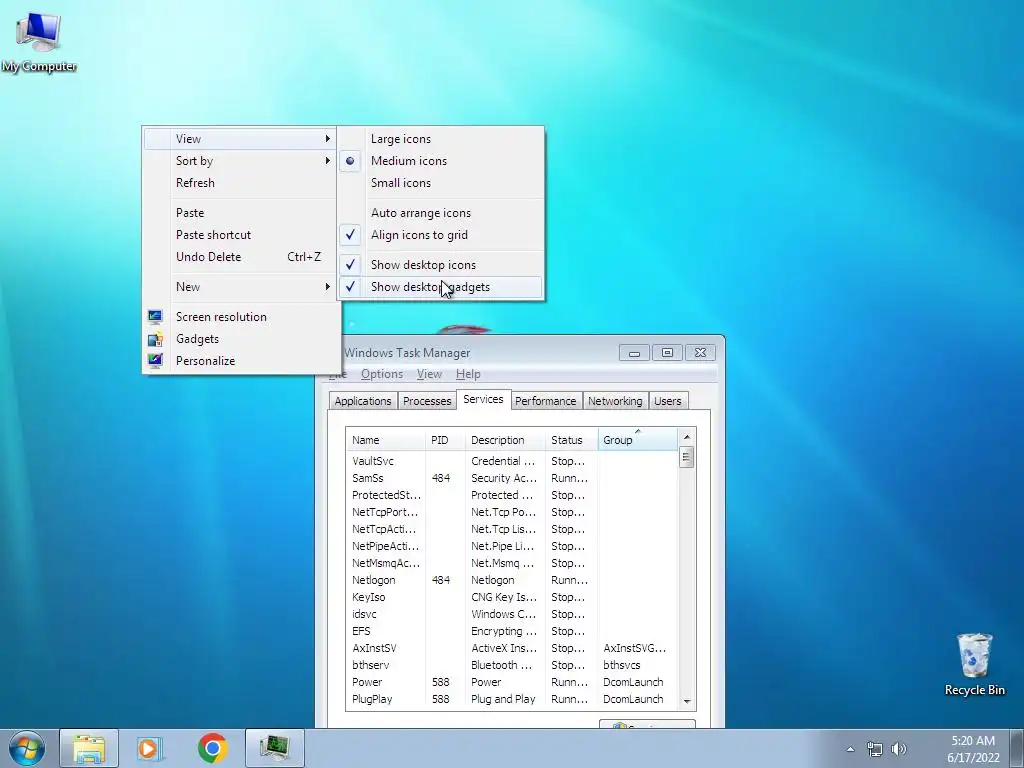Sort services by Status column
Image resolution: width=1024 pixels, height=768 pixels.
(571, 440)
